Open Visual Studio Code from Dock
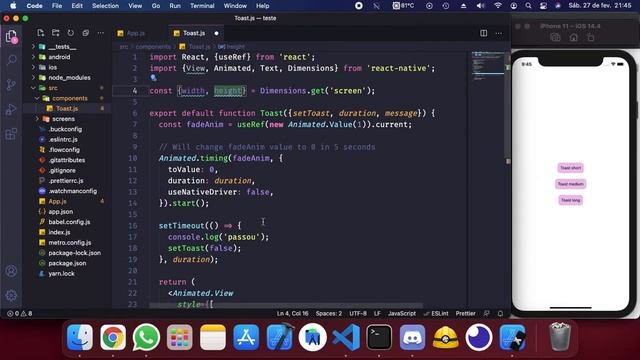 point(346,337)
